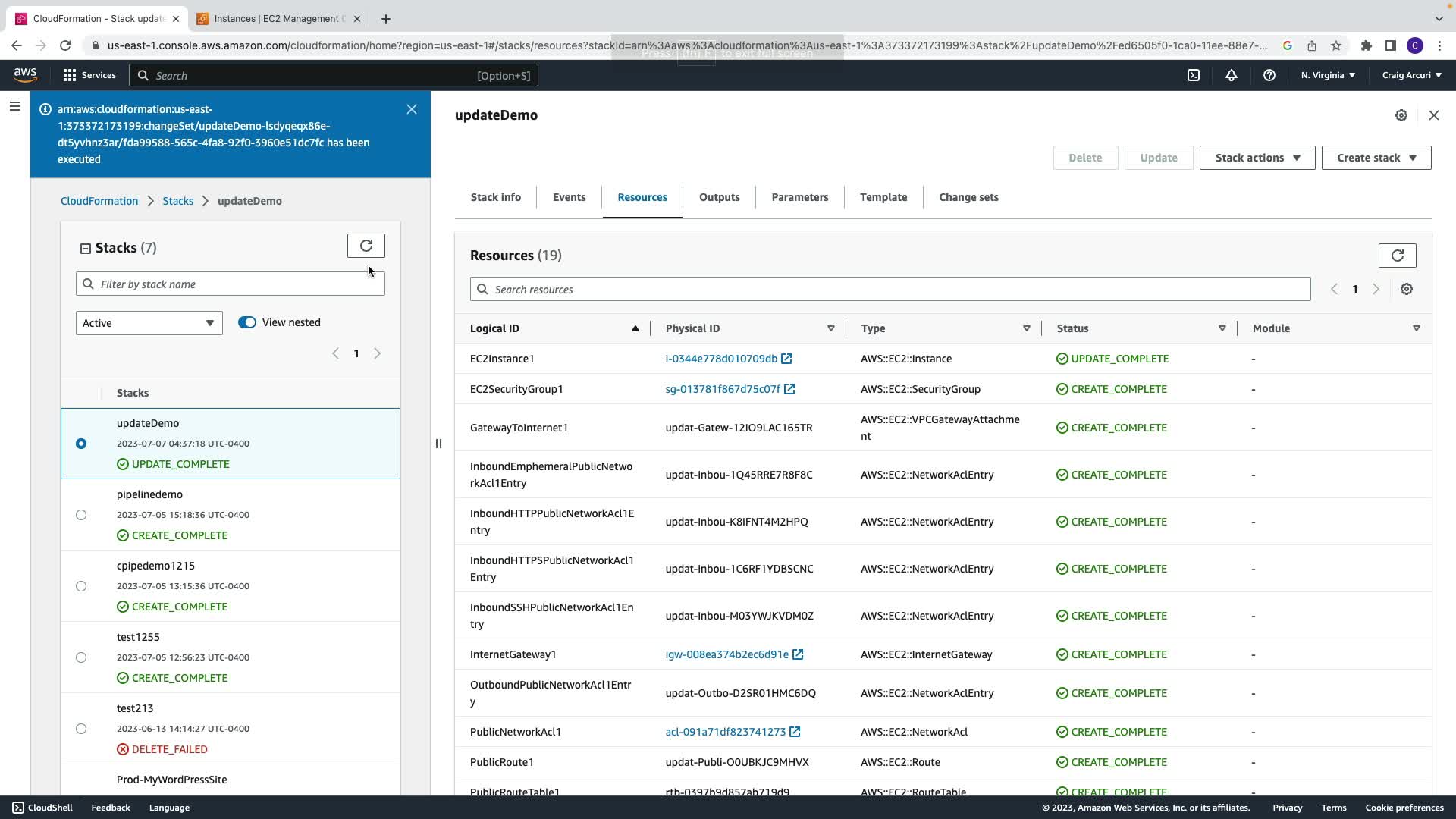
Task: Open resource table preferences gear
Action: pyautogui.click(x=1406, y=289)
